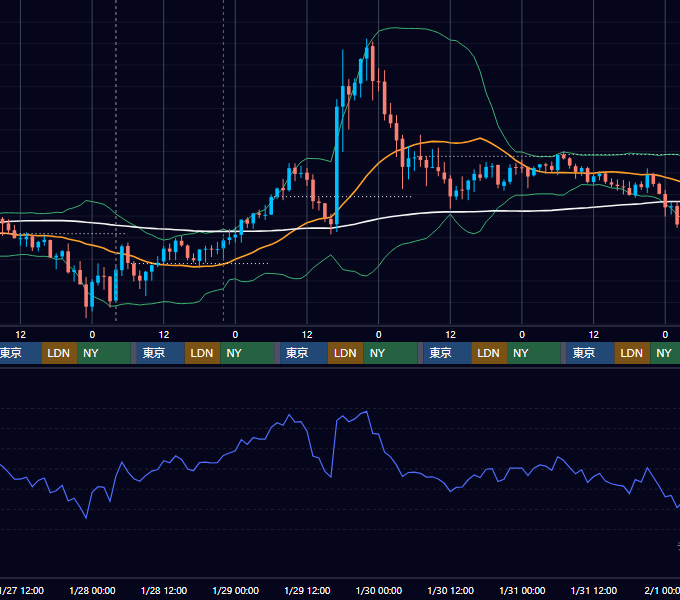
Task: Click the 1/30 00:00 date label
Action: click(x=379, y=590)
